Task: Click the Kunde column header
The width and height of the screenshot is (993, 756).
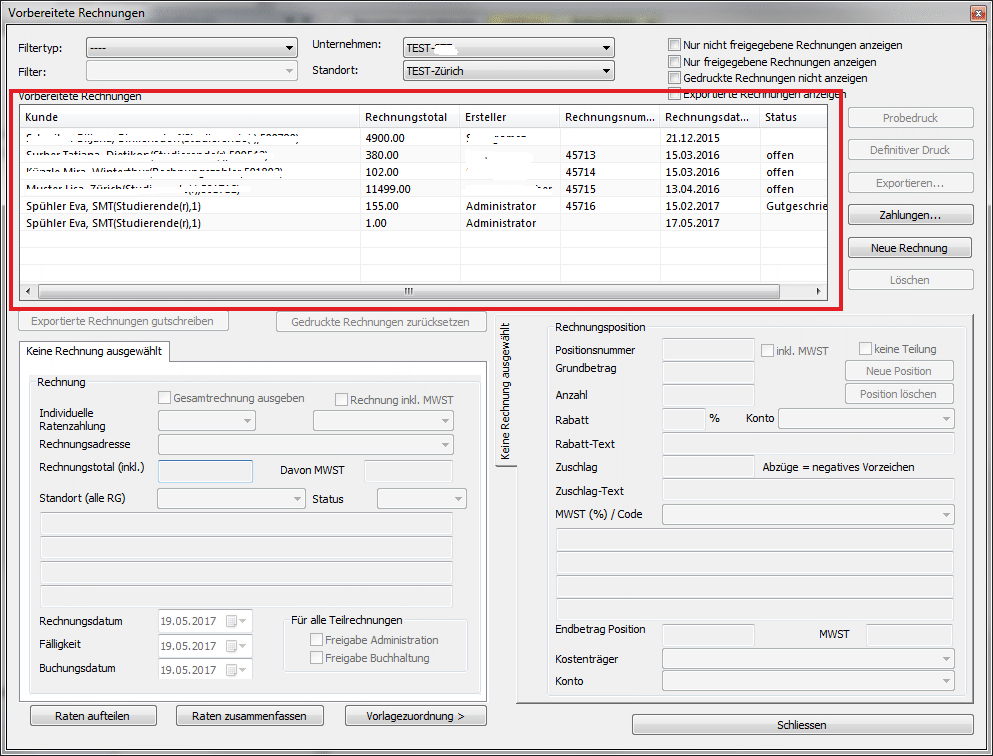Action: coord(190,117)
